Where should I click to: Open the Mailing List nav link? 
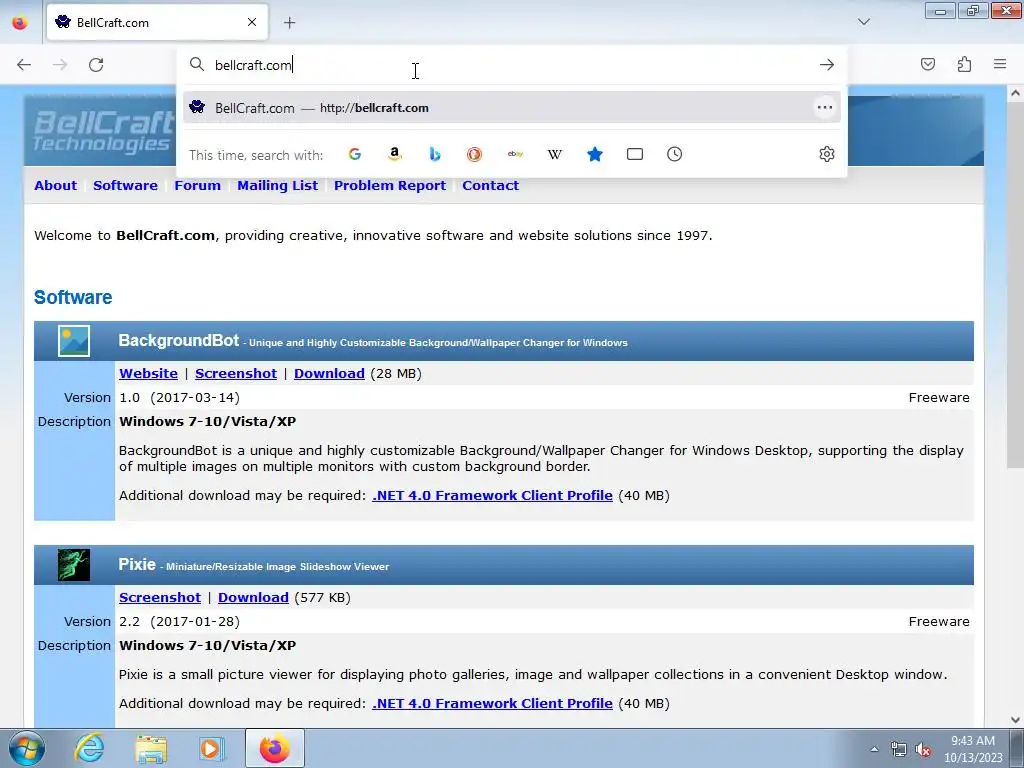278,185
